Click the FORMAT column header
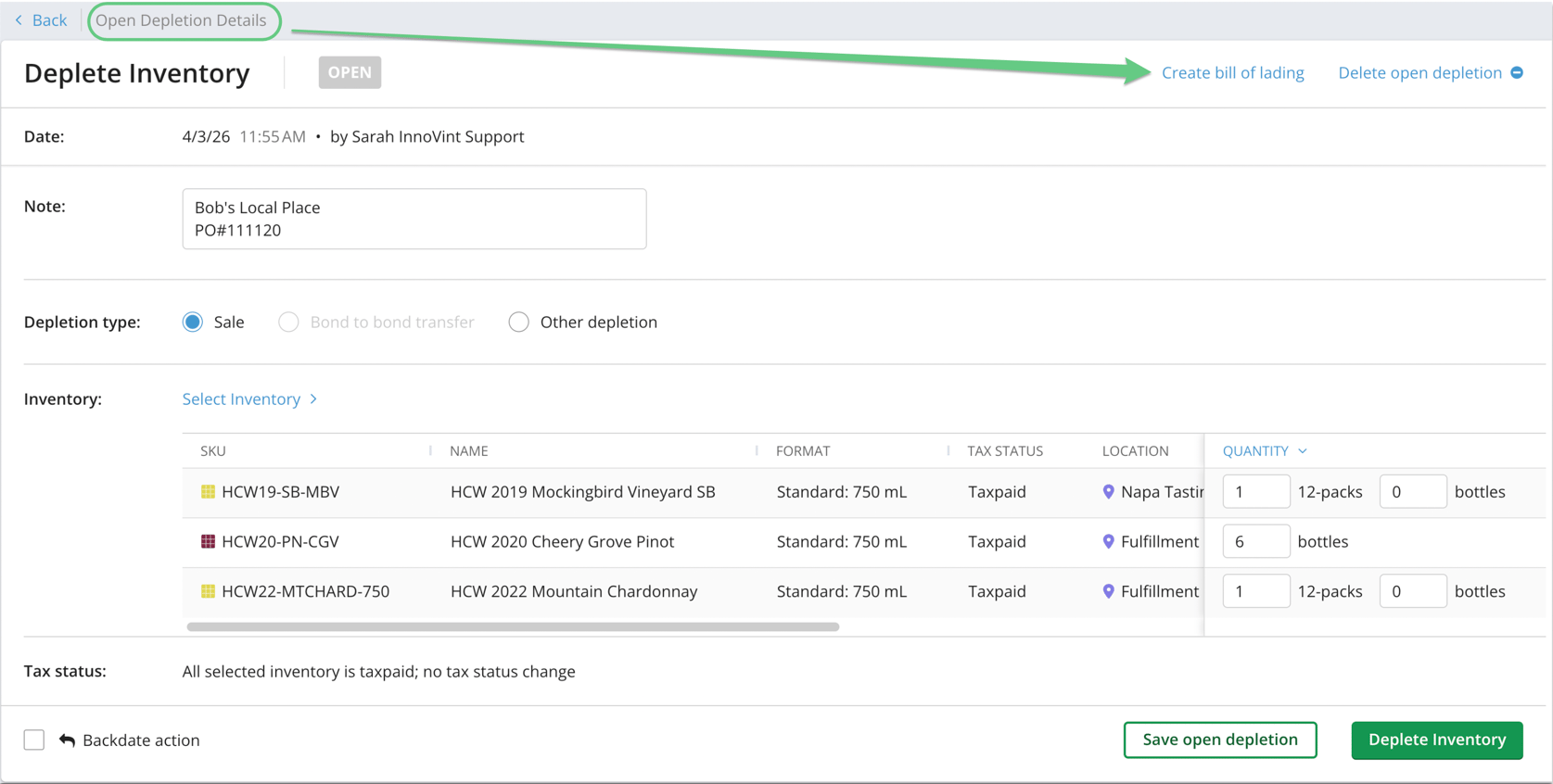Screen dimensions: 1553x784 (x=803, y=451)
